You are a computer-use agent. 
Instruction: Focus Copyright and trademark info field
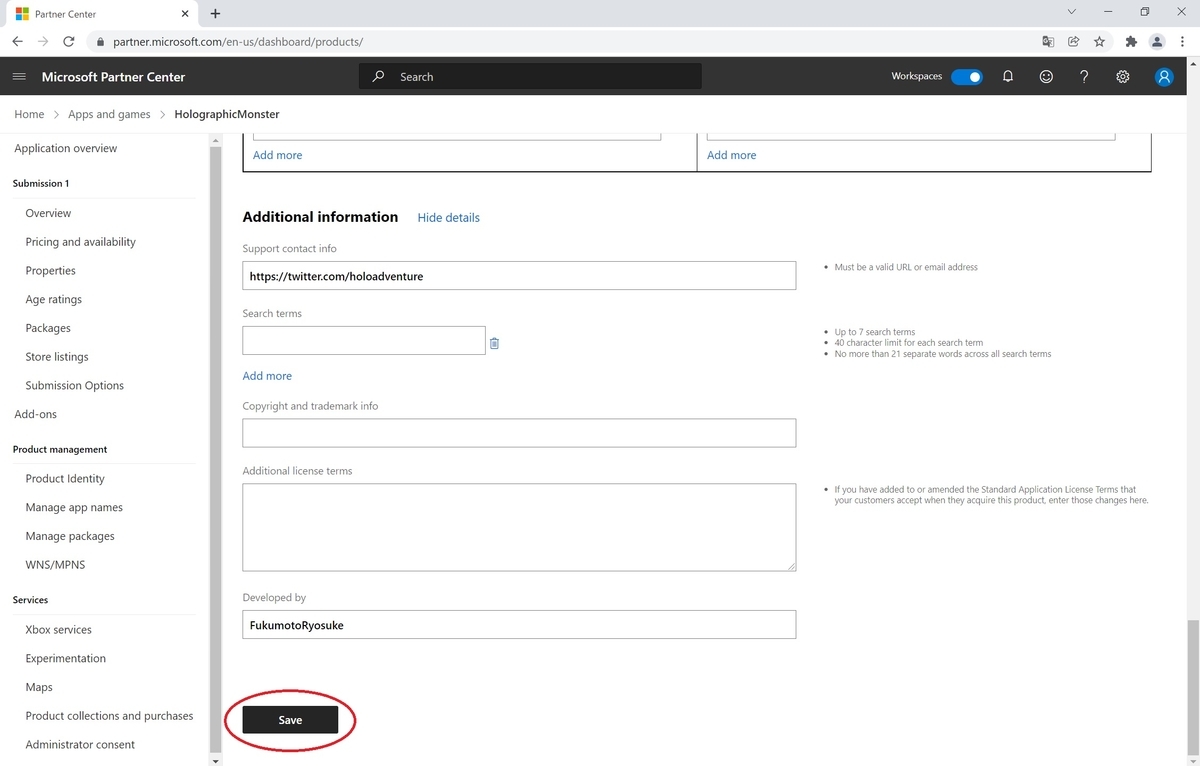[519, 433]
